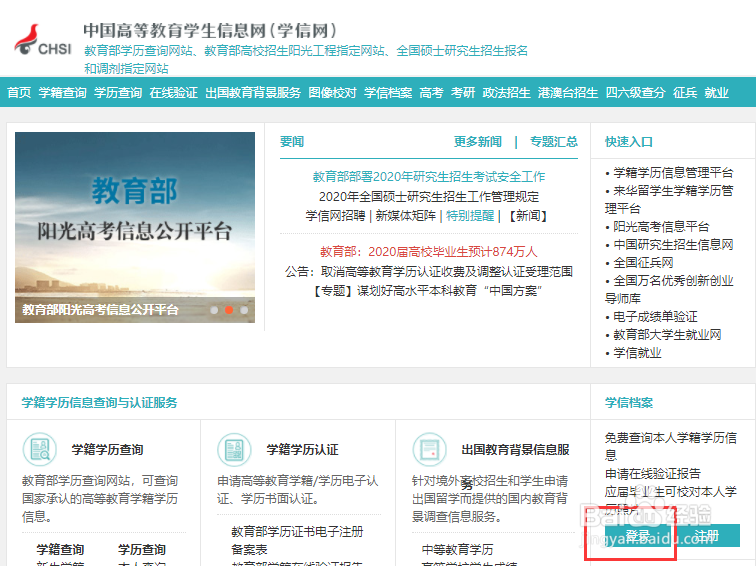Image resolution: width=756 pixels, height=566 pixels.
Task: Click 特别提醒 link
Action: (470, 216)
